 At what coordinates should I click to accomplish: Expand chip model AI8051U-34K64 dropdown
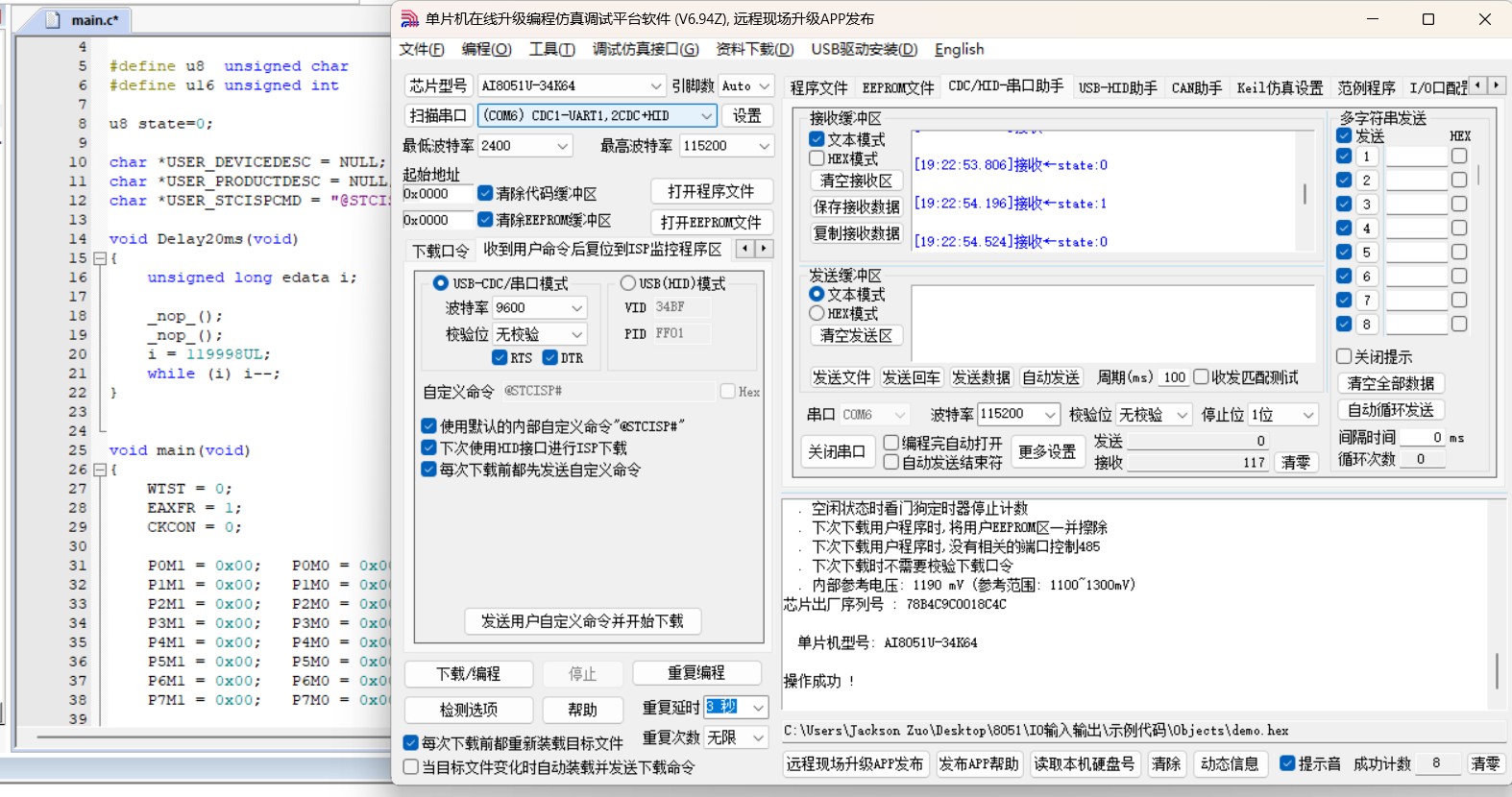pyautogui.click(x=656, y=85)
